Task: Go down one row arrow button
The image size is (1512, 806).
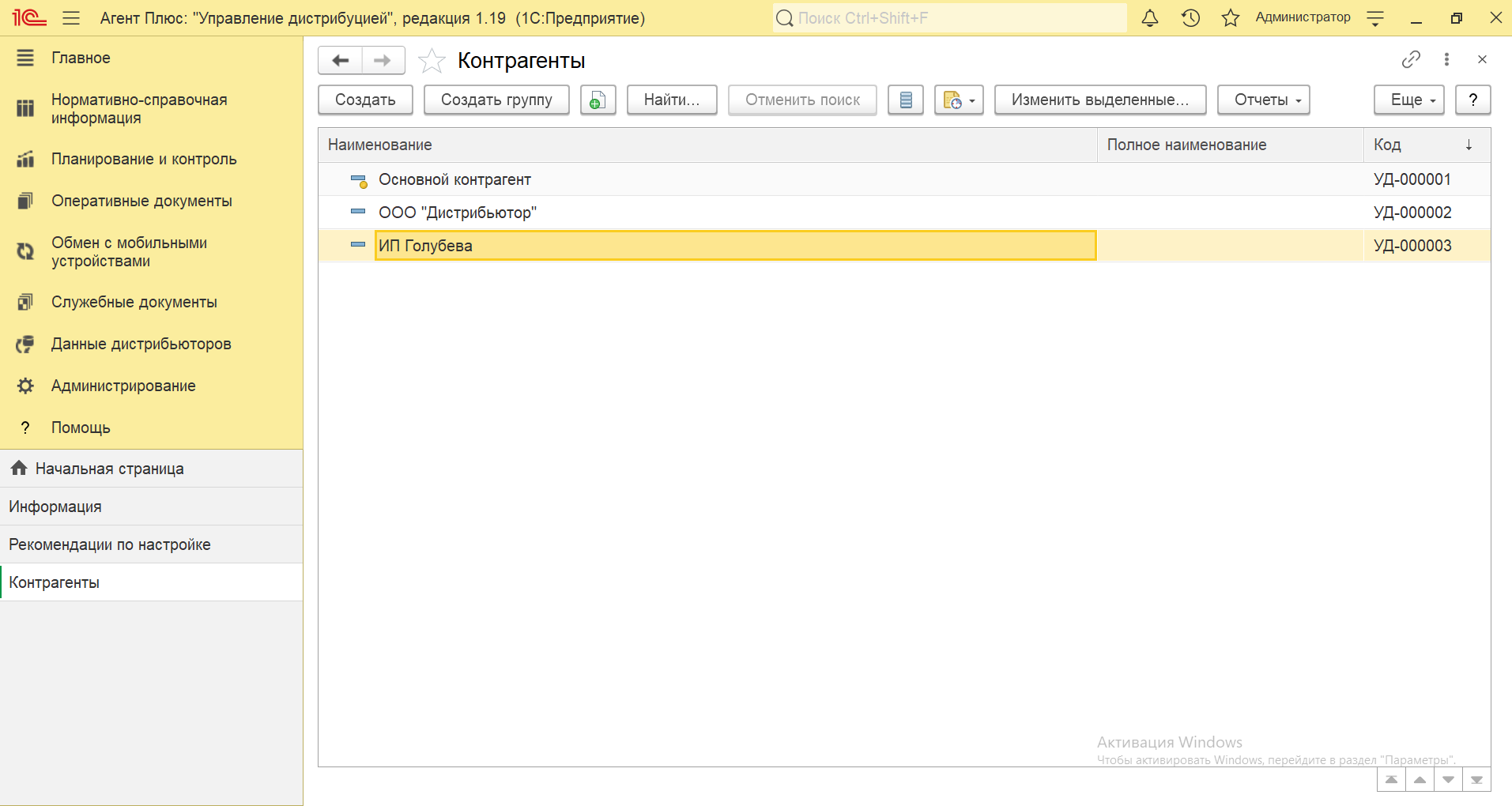Action: (x=1448, y=779)
